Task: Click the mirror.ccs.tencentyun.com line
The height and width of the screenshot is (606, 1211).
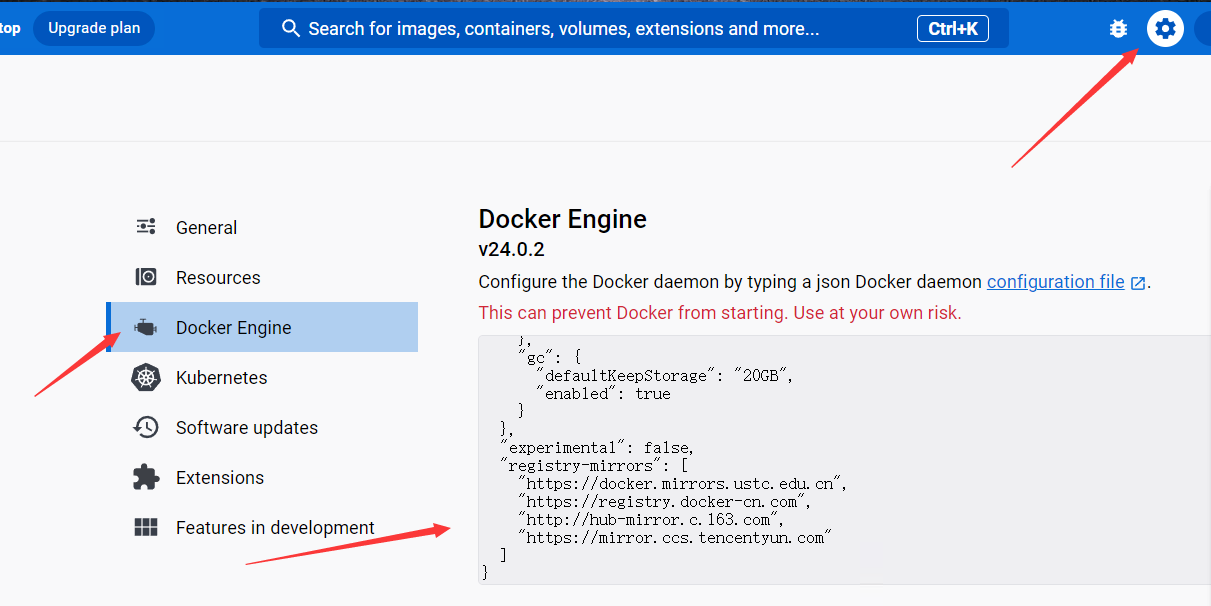Action: coord(675,537)
